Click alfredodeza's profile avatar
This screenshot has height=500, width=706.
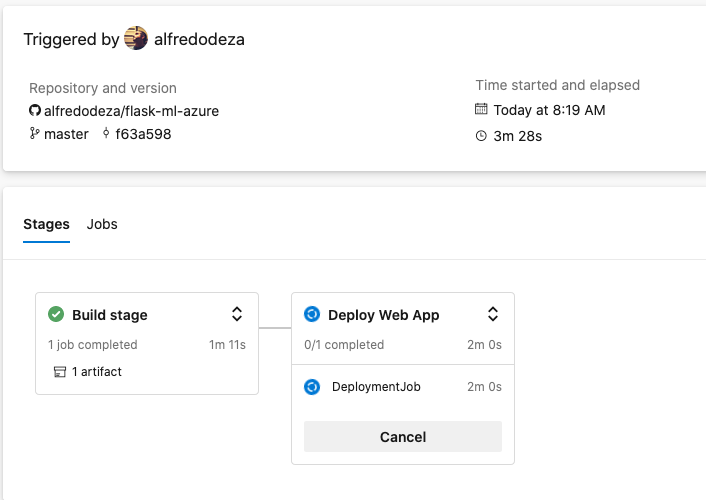click(x=136, y=39)
